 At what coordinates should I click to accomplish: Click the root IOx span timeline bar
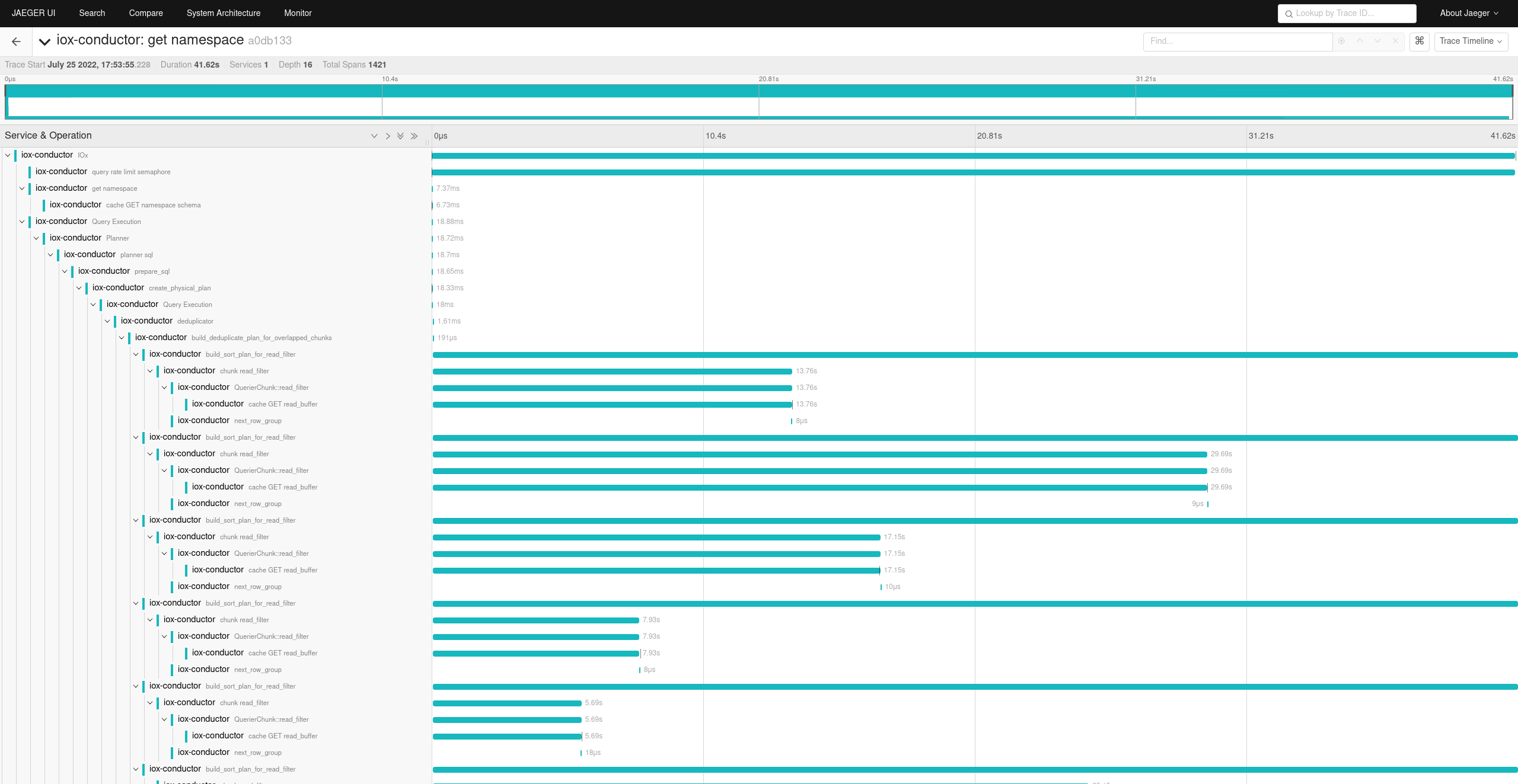coord(974,156)
